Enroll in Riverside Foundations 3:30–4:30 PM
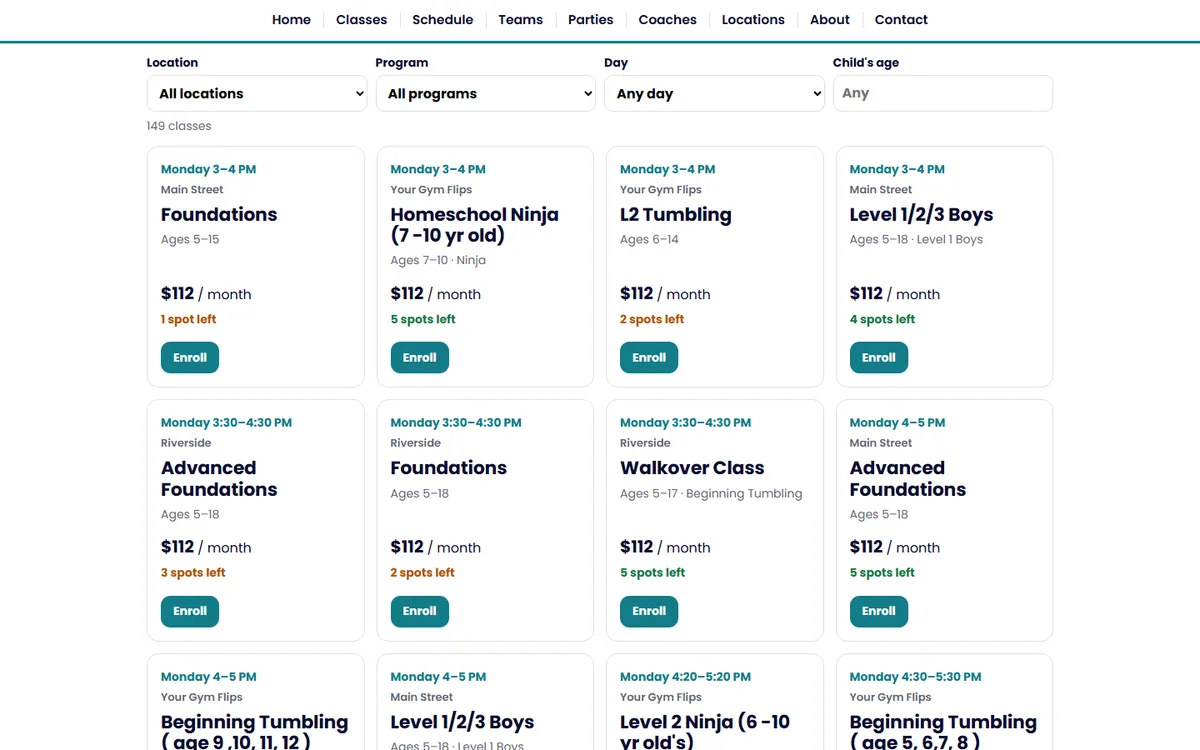This screenshot has height=750, width=1200. point(420,611)
